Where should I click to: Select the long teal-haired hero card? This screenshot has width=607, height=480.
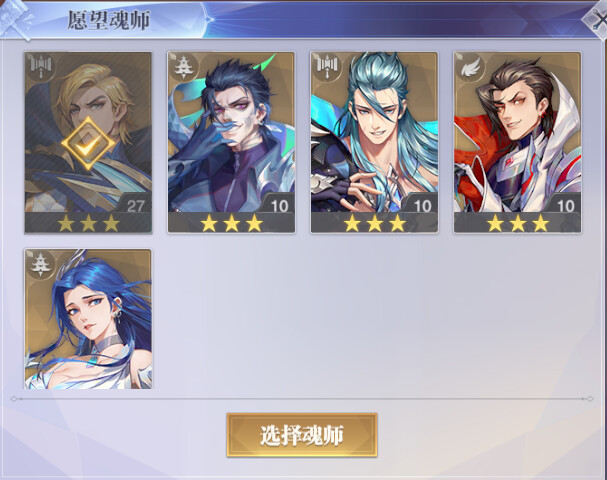coord(374,142)
